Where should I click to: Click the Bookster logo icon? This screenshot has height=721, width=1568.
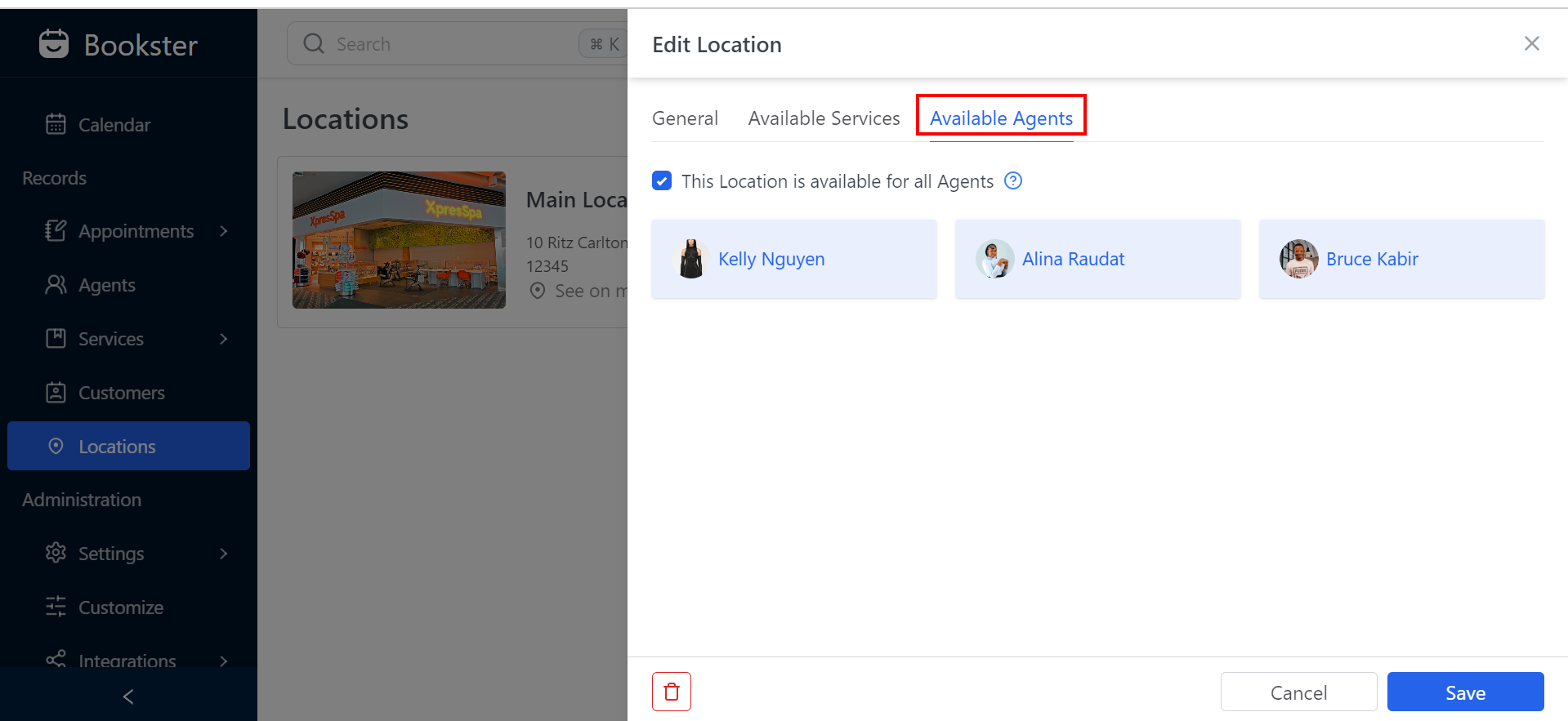point(54,44)
